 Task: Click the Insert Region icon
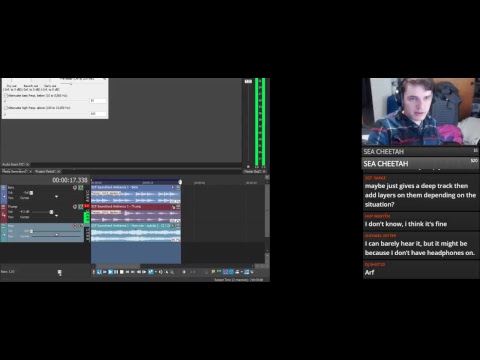click(x=219, y=272)
